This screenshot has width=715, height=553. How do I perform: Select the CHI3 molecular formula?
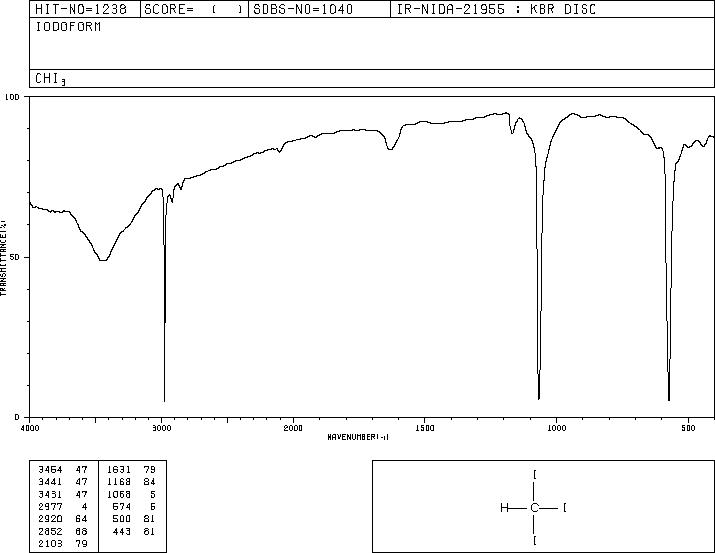(50, 79)
